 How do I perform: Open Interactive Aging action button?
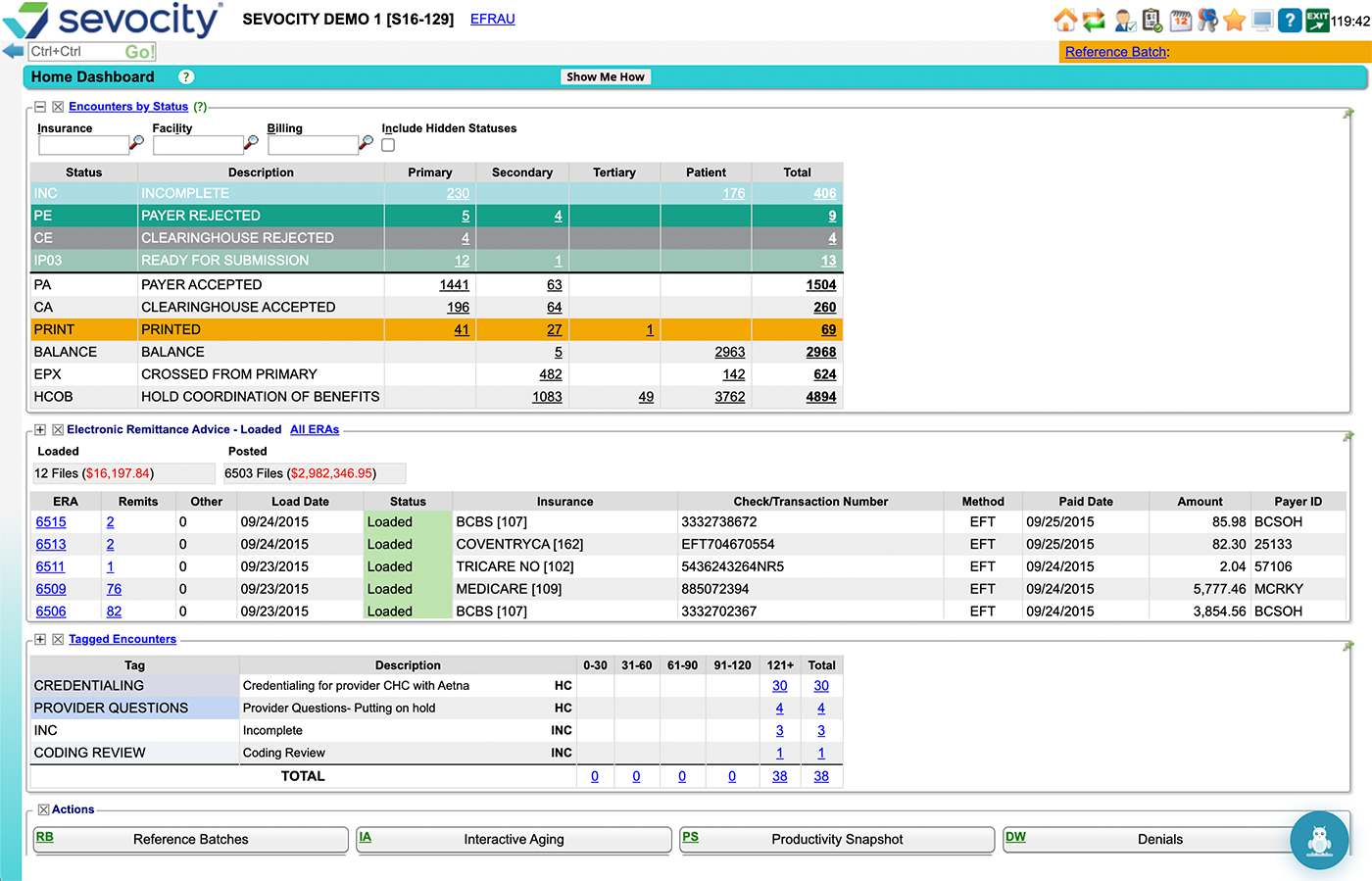click(x=514, y=840)
